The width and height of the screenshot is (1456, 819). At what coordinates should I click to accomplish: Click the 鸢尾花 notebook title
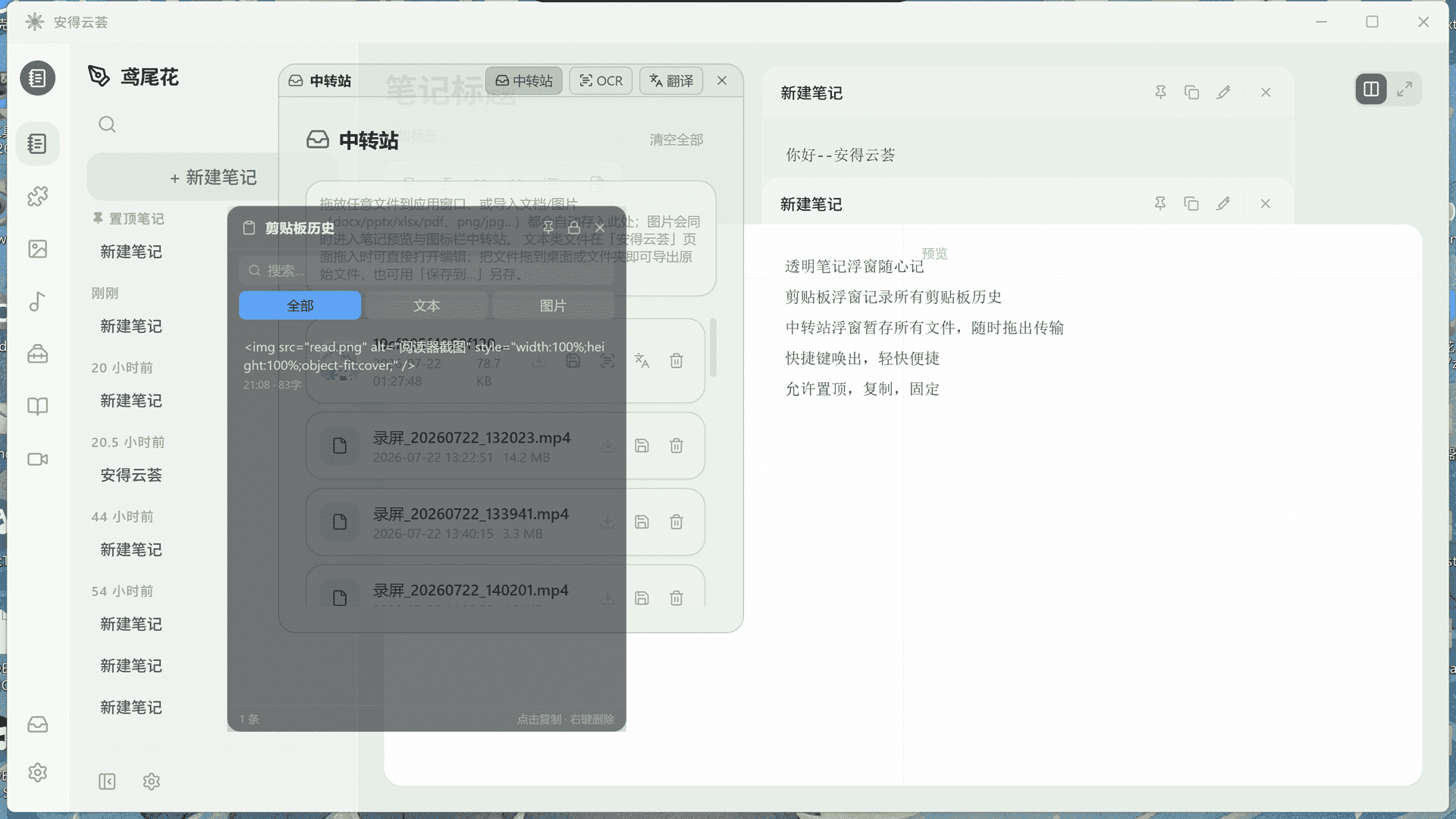[x=149, y=77]
